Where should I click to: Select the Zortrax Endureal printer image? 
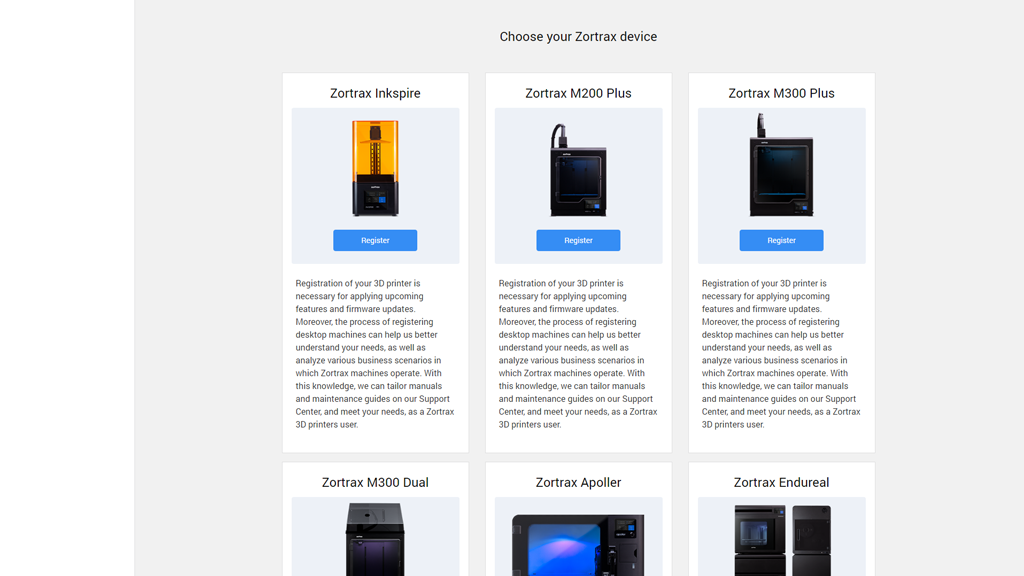[x=782, y=540]
